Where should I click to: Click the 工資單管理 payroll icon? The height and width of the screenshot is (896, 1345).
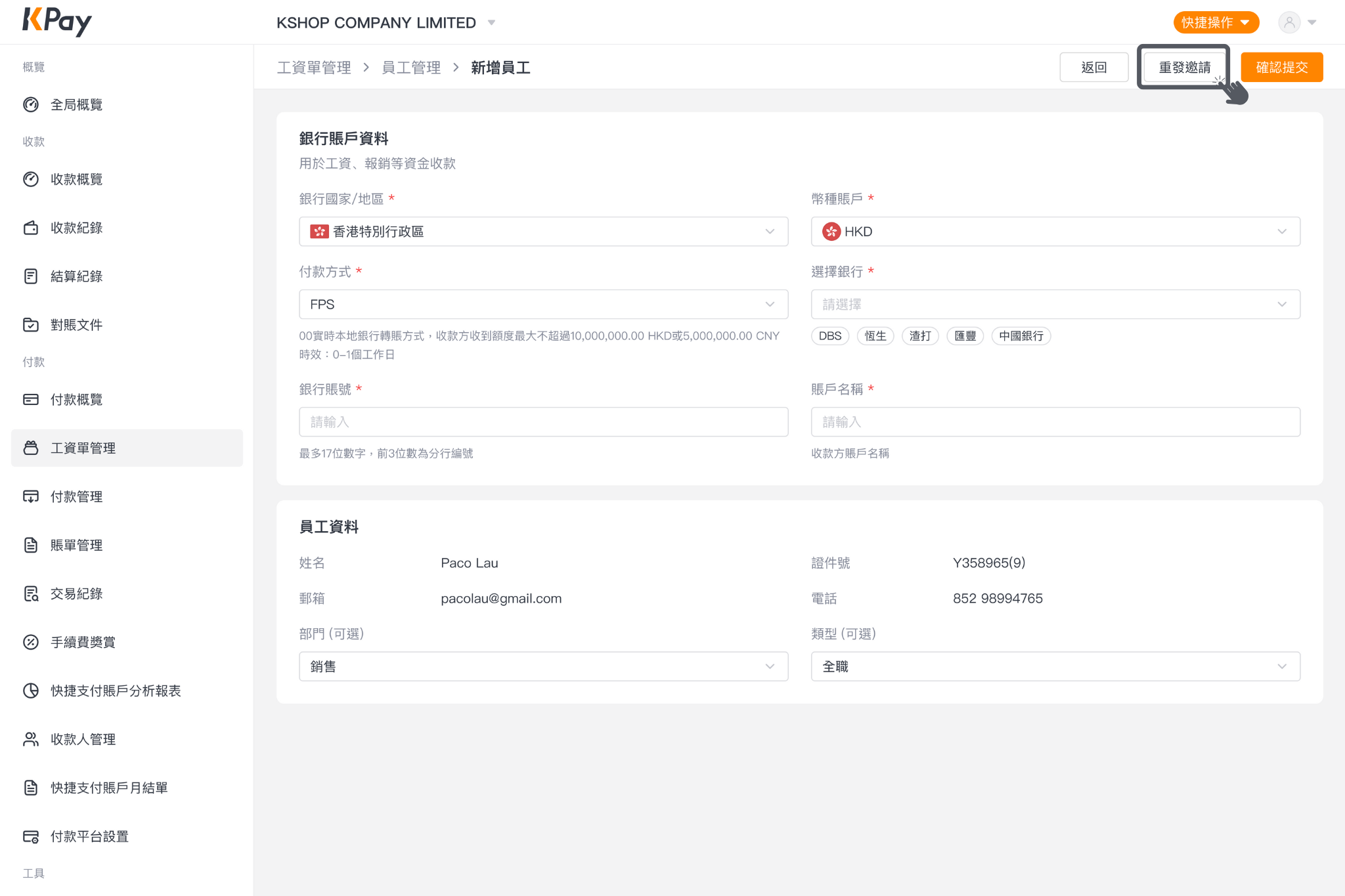point(31,448)
